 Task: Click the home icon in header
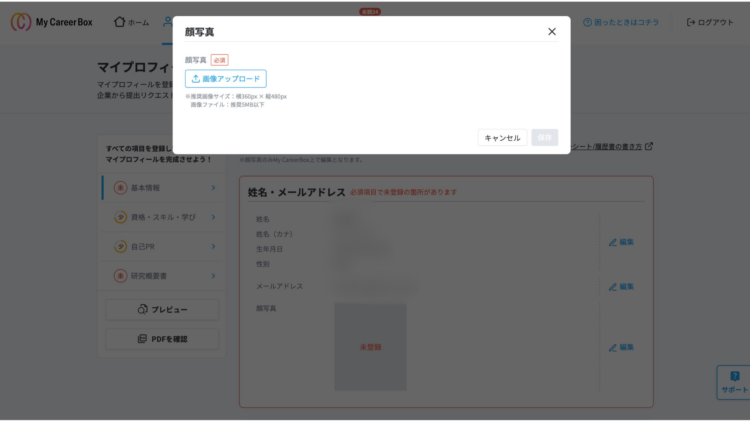(x=119, y=22)
